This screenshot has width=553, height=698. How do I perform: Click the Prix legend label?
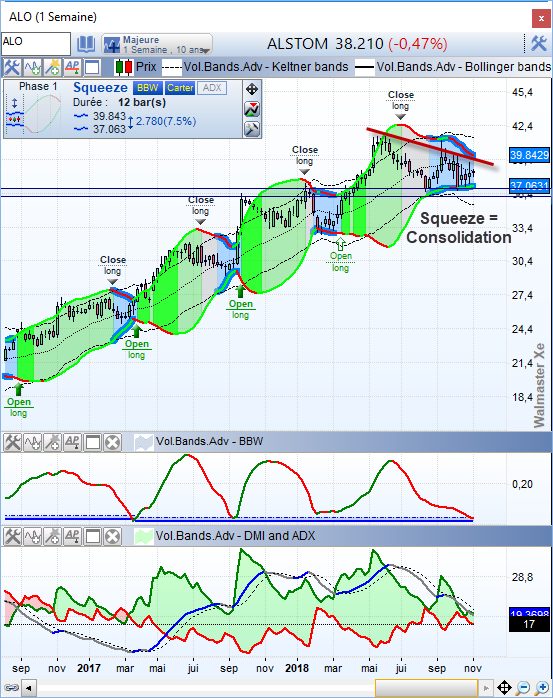point(146,67)
